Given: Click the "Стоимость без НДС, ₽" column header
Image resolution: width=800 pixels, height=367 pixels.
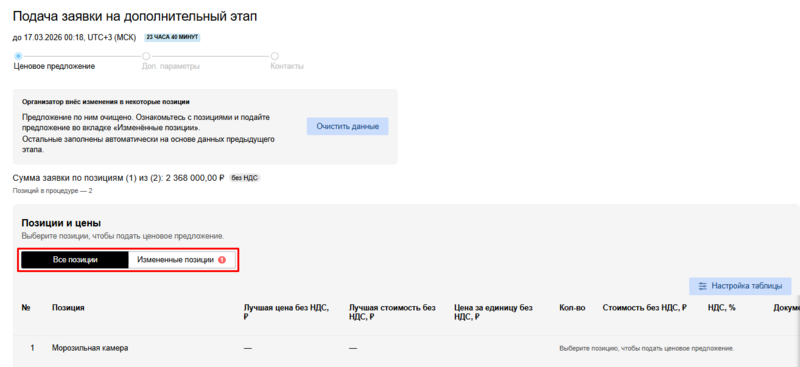Looking at the screenshot, I should [x=644, y=308].
